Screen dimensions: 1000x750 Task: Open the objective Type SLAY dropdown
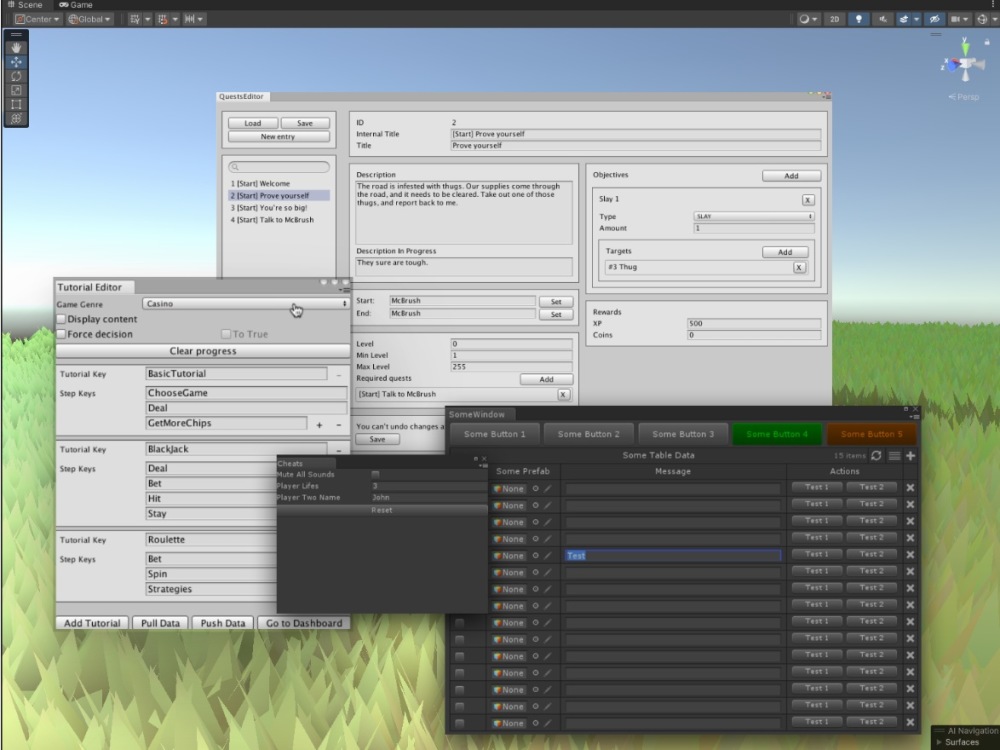coord(754,216)
